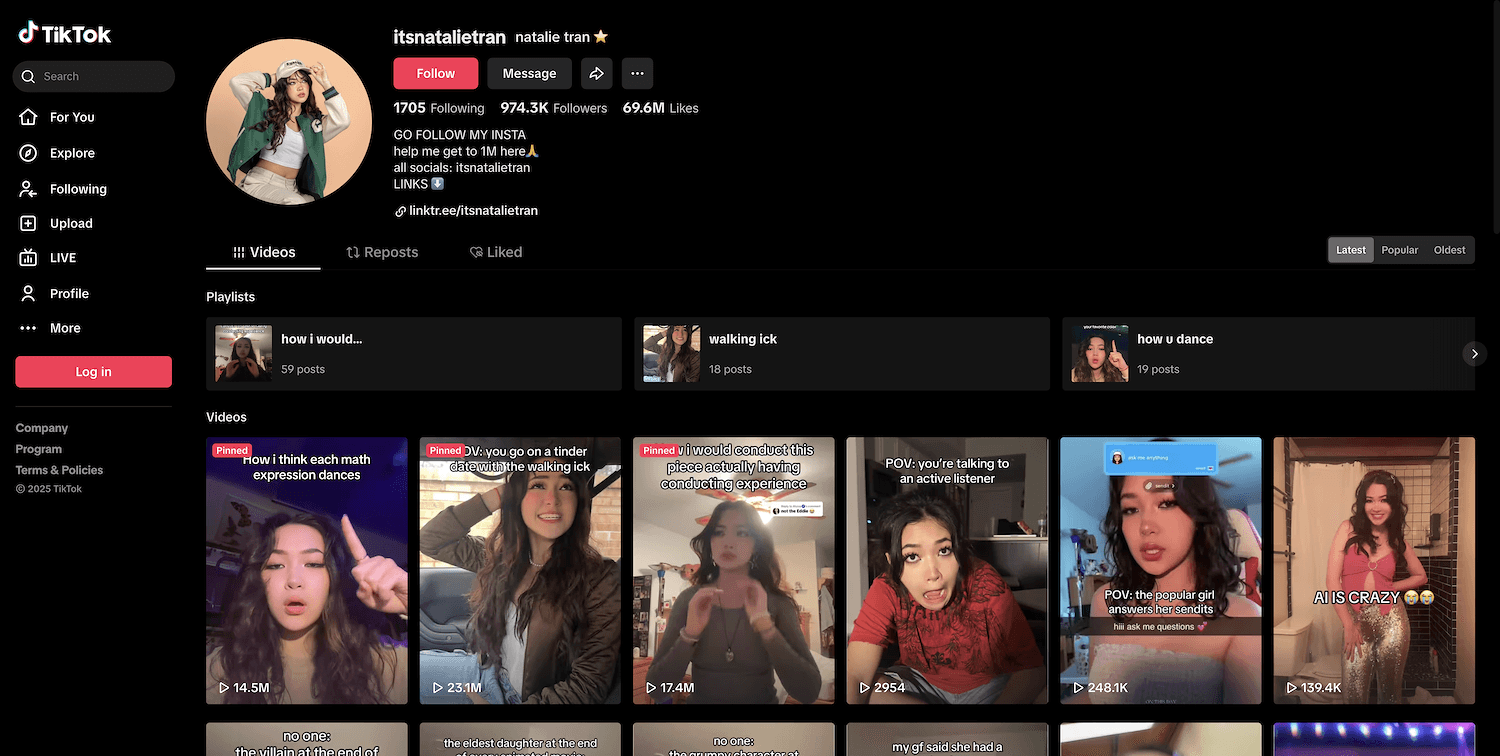
Task: Follow itsnatalietran
Action: pos(435,73)
